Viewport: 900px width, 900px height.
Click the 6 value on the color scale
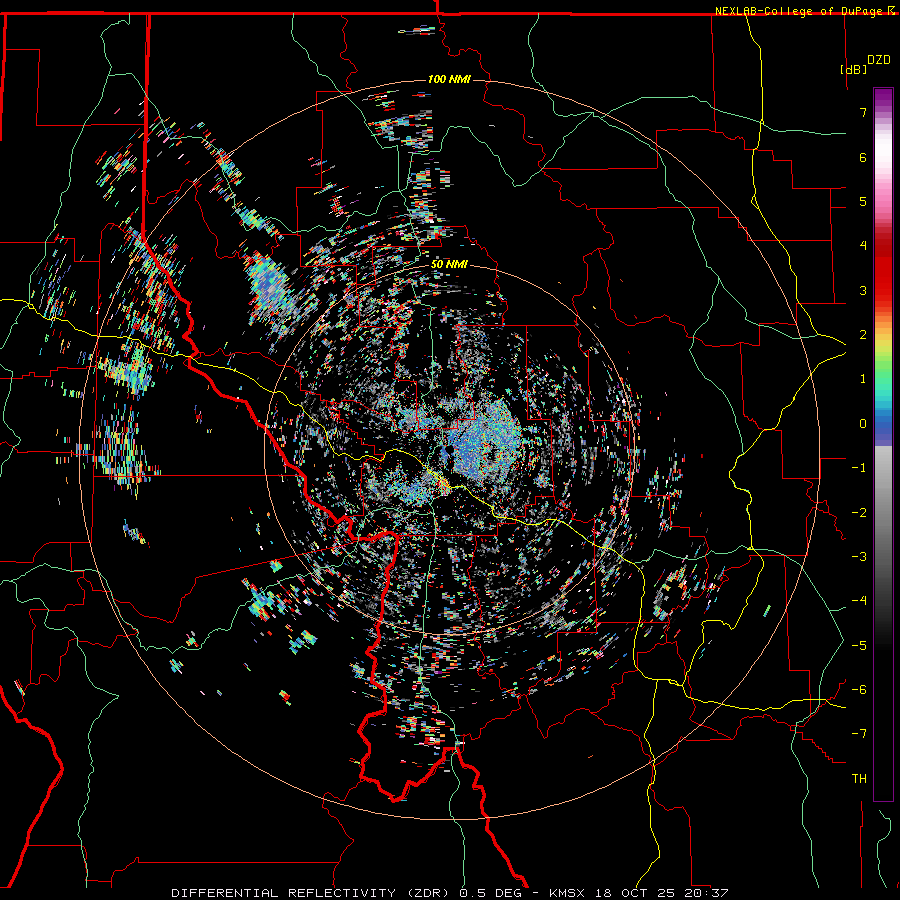click(863, 157)
